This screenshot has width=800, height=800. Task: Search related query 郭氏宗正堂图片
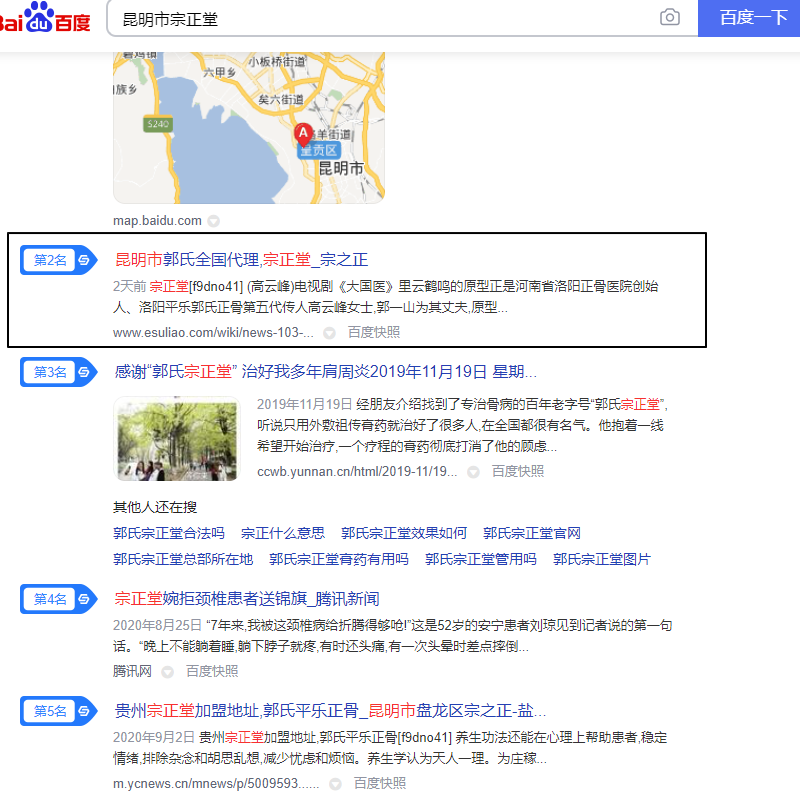tap(602, 559)
